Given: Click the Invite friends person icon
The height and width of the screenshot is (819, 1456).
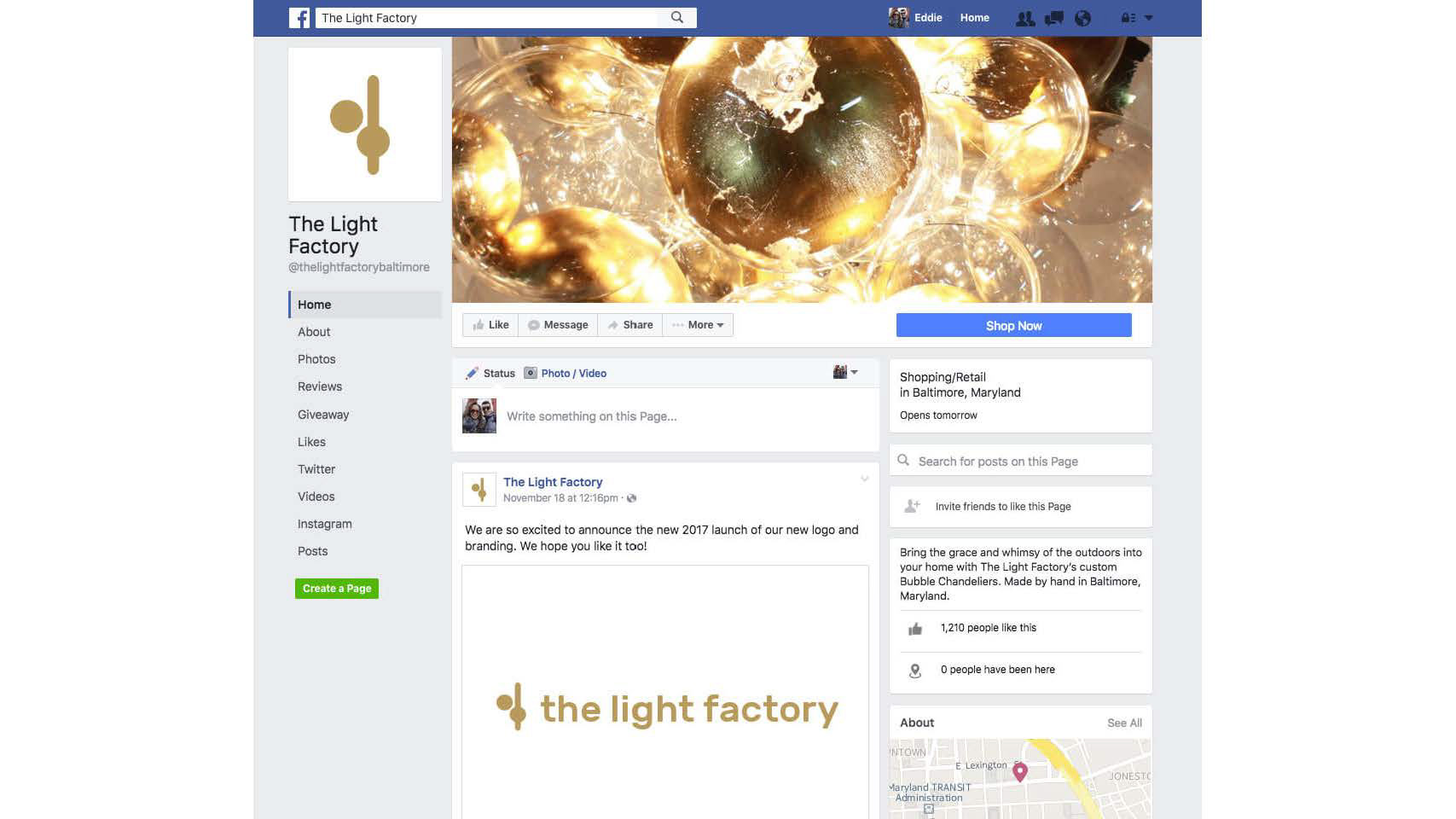Looking at the screenshot, I should [x=912, y=506].
